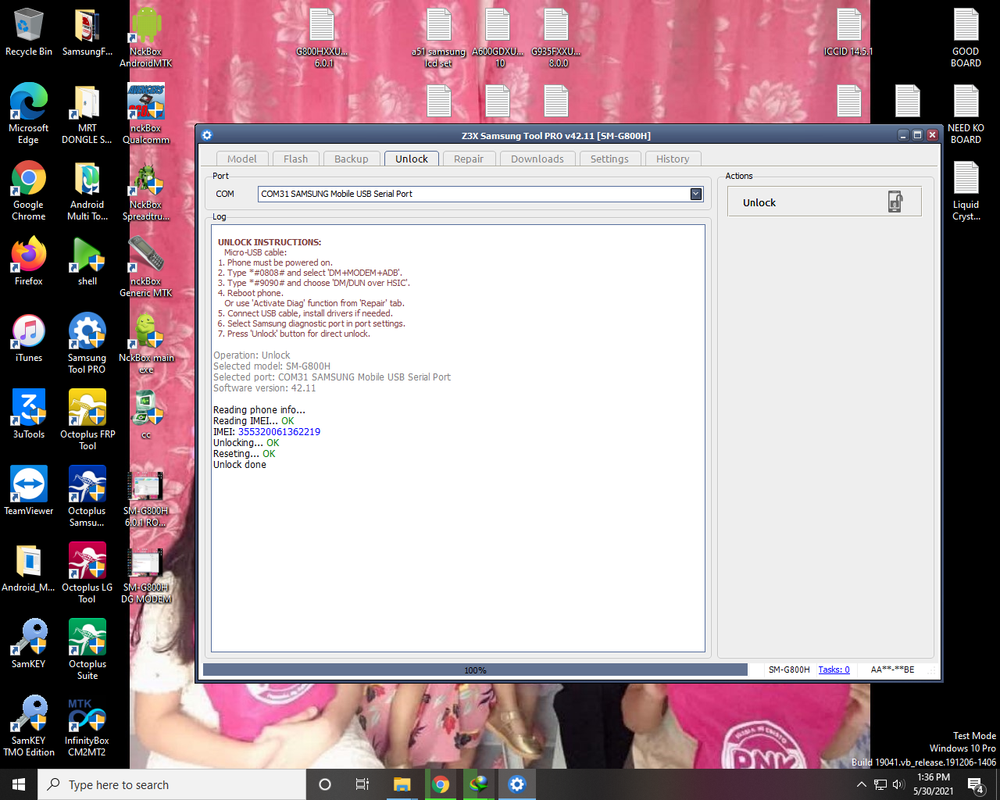Open the A600GDXU... 10 file

(x=497, y=37)
